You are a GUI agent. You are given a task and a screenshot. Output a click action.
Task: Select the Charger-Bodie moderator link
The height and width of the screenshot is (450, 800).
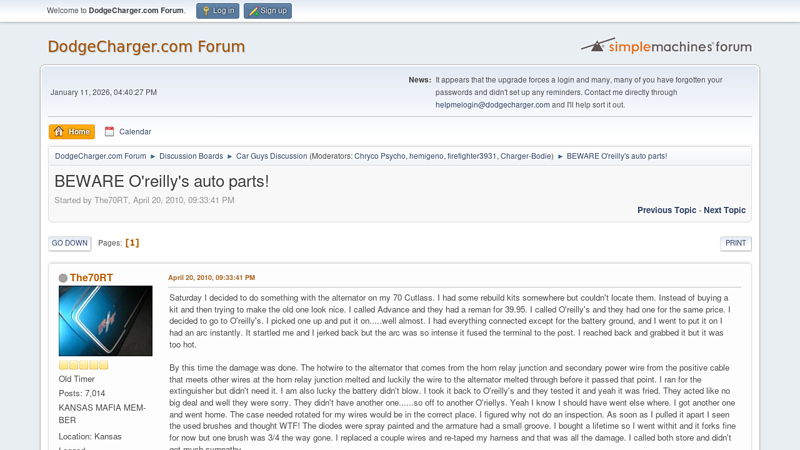click(527, 156)
